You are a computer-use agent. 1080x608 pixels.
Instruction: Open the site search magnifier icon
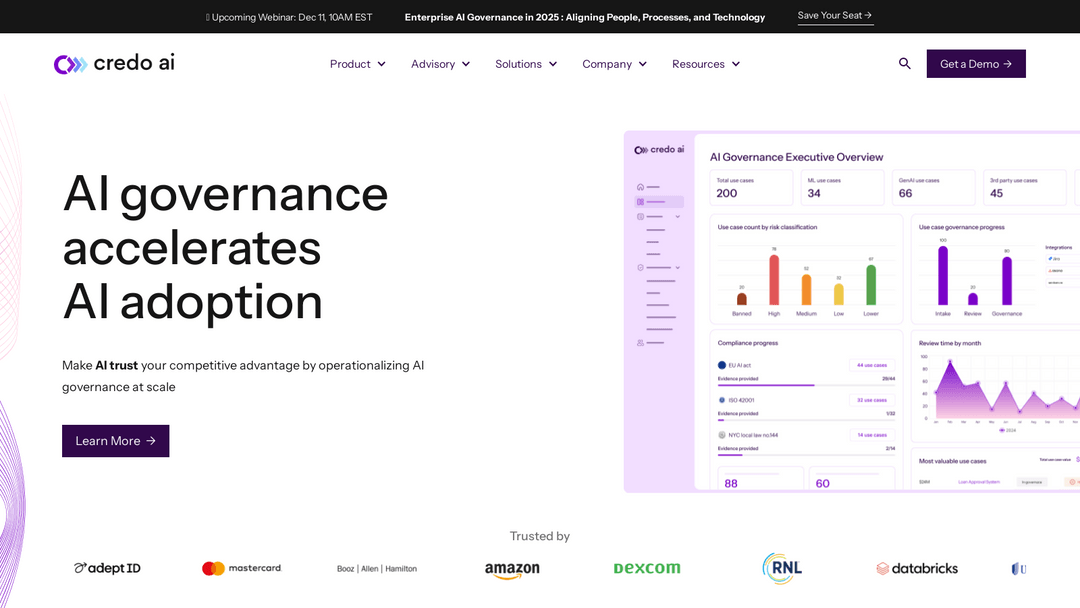pyautogui.click(x=904, y=63)
